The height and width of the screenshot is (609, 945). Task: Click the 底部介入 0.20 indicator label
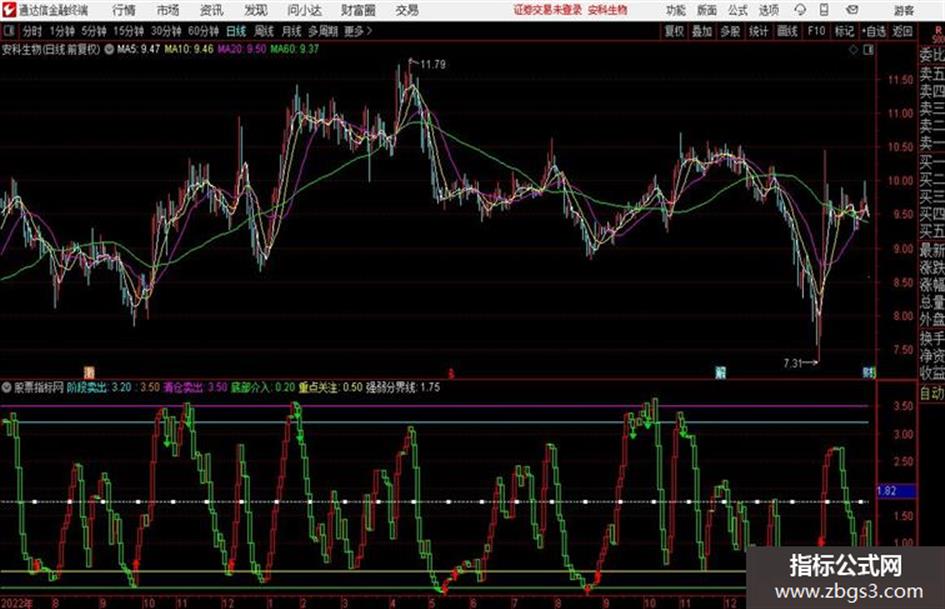point(263,387)
